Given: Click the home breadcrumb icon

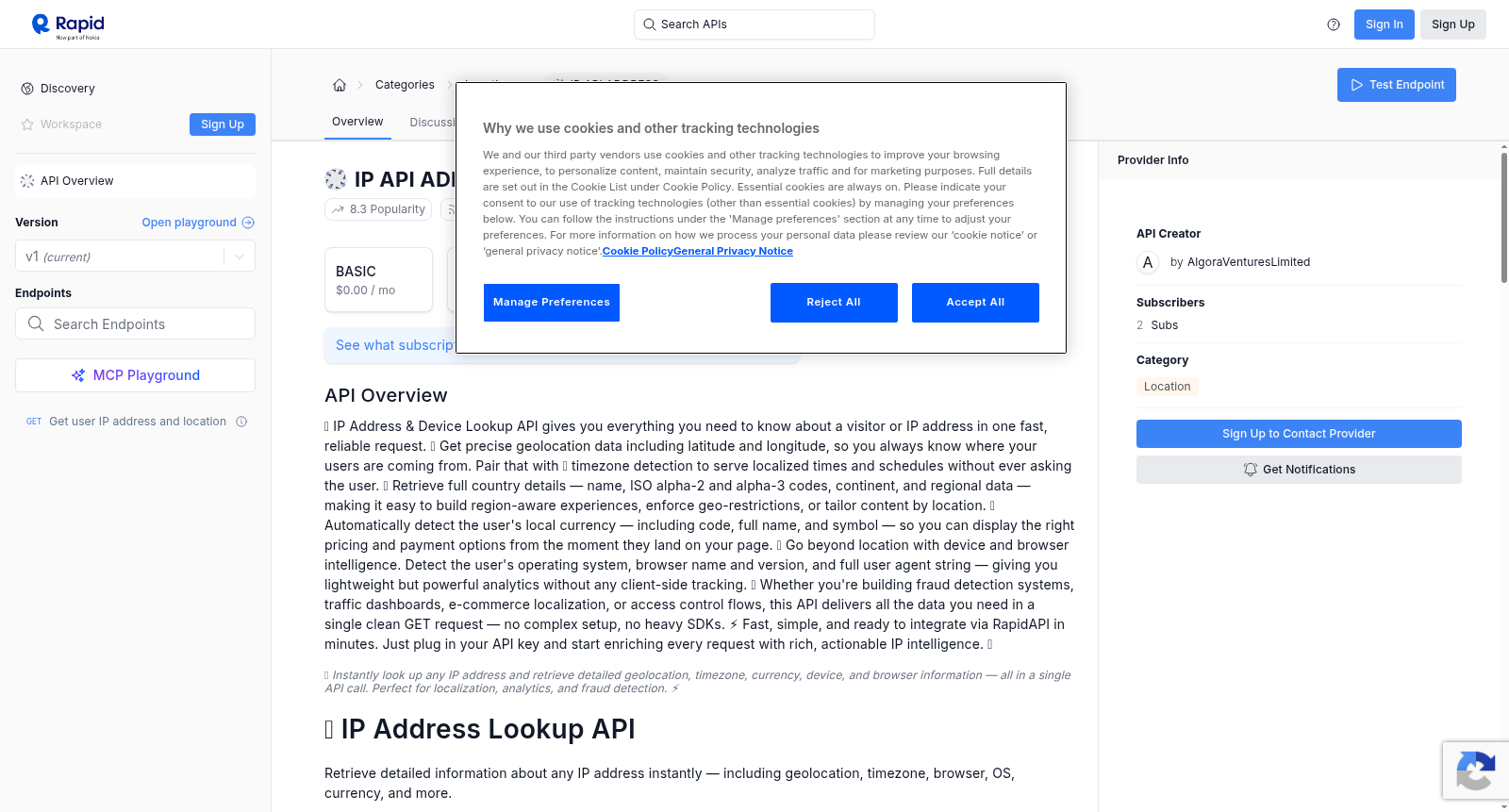Looking at the screenshot, I should tap(340, 85).
